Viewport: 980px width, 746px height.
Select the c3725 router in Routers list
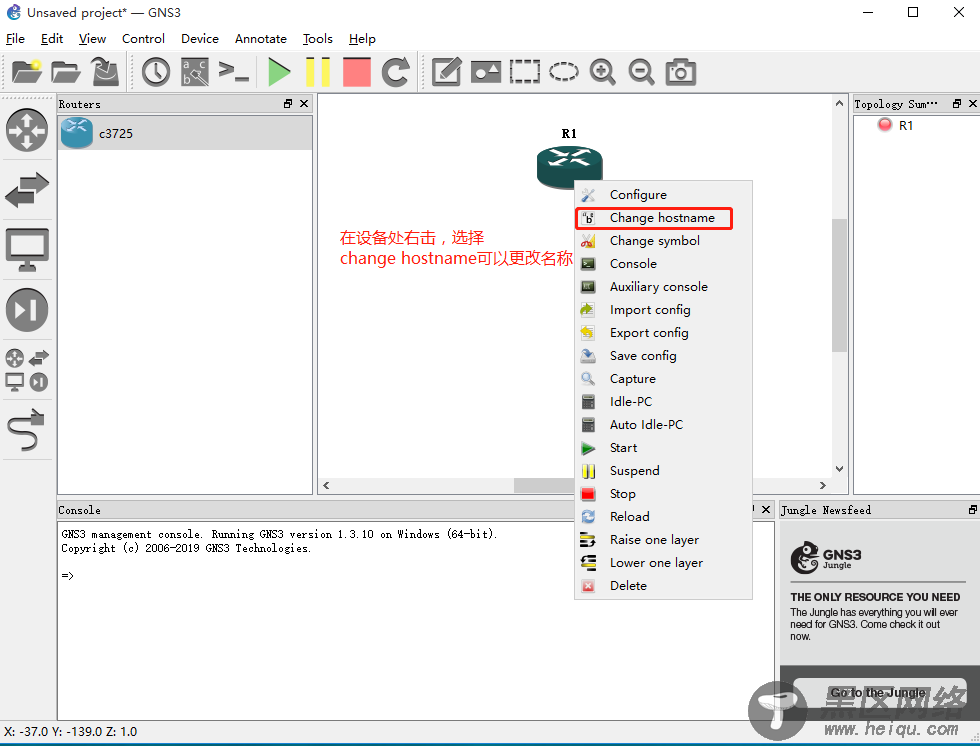click(x=185, y=133)
